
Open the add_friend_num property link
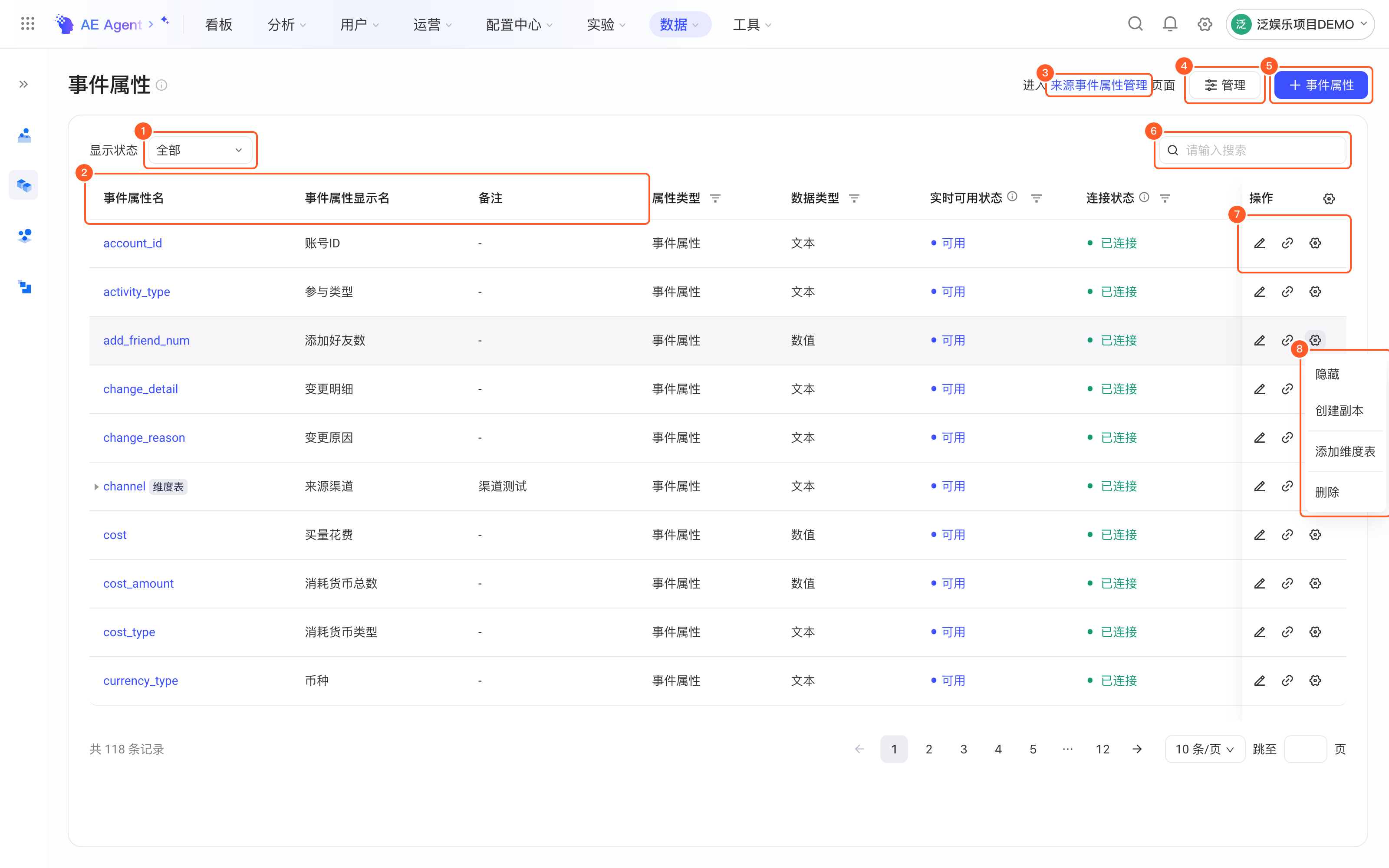coord(146,340)
